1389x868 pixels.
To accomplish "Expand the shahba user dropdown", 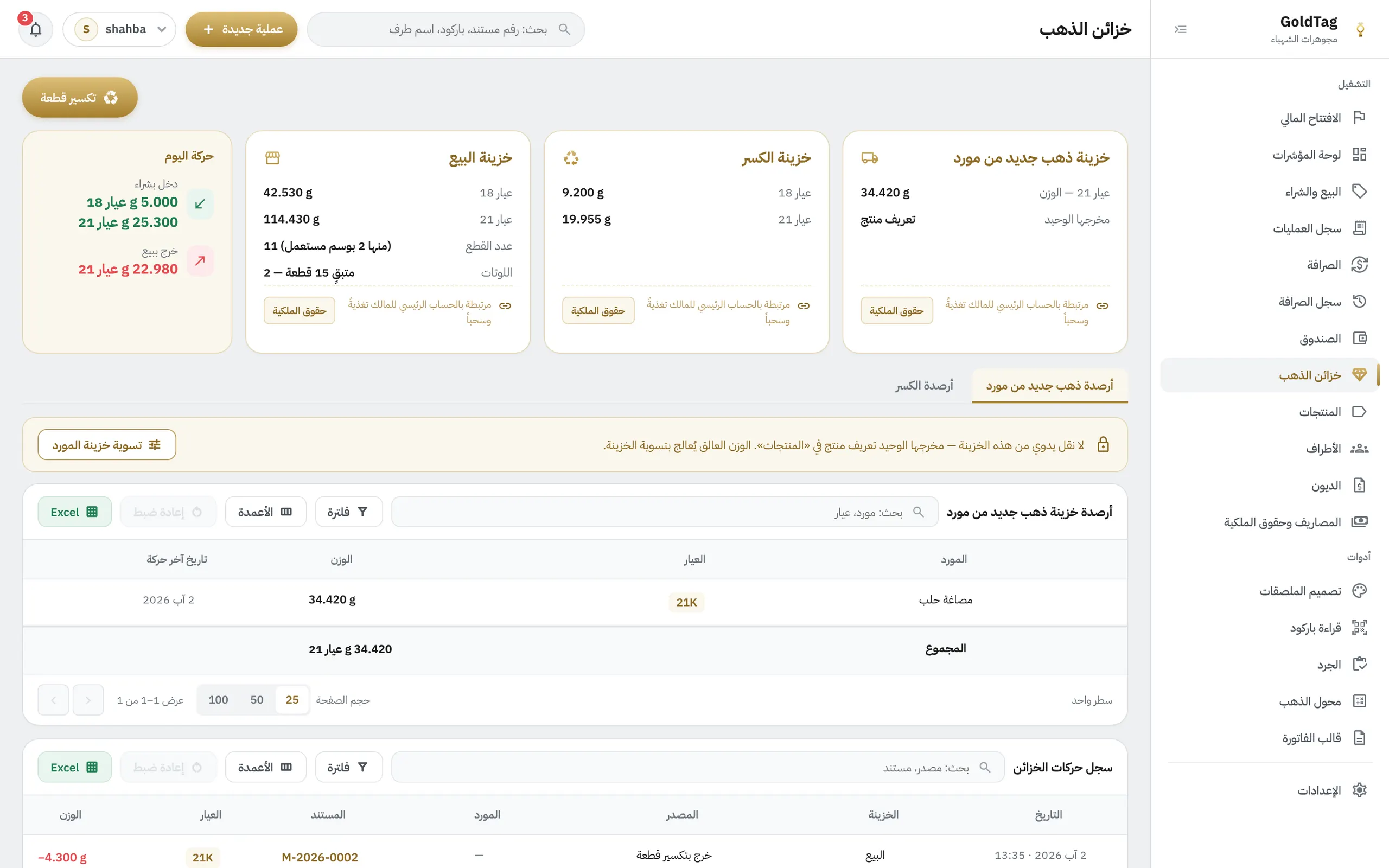I will coord(119,29).
